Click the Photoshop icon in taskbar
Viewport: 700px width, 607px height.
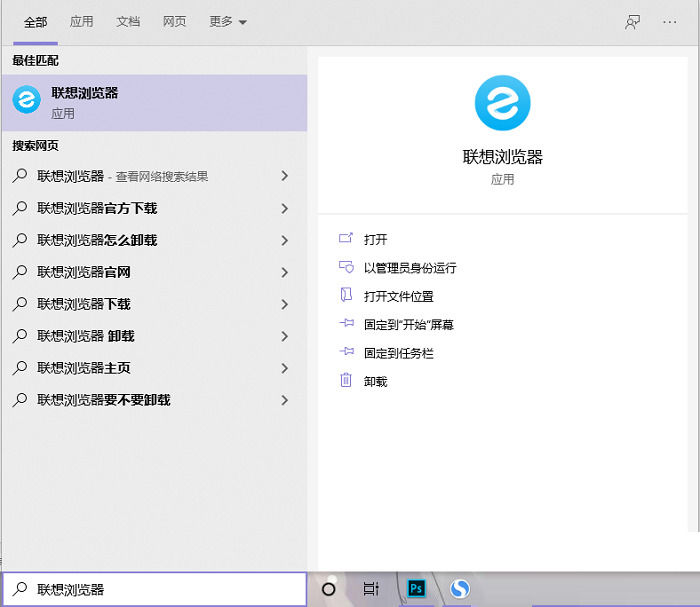coord(416,589)
